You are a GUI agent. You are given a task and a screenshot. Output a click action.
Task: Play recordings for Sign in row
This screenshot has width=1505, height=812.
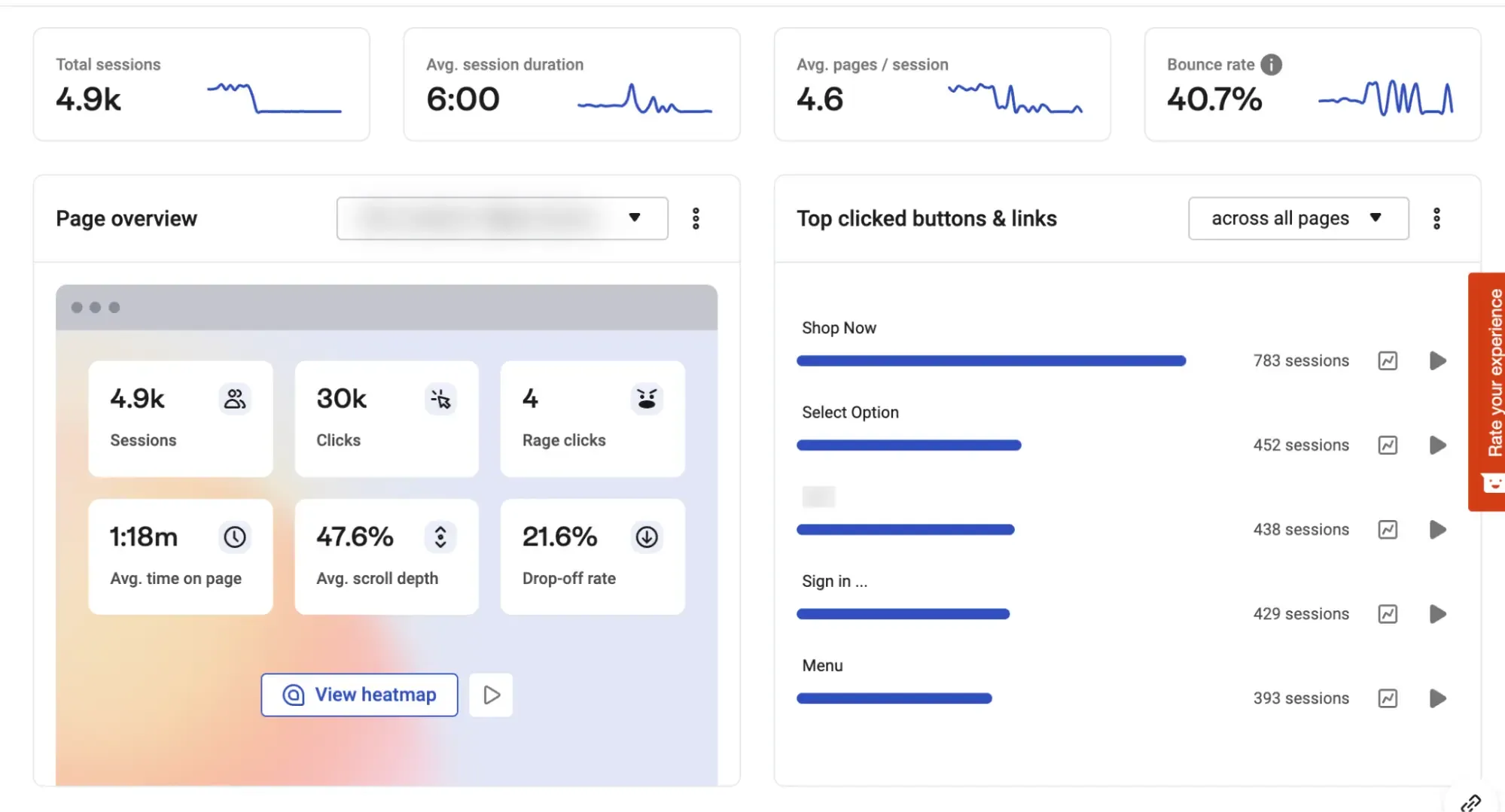point(1437,614)
